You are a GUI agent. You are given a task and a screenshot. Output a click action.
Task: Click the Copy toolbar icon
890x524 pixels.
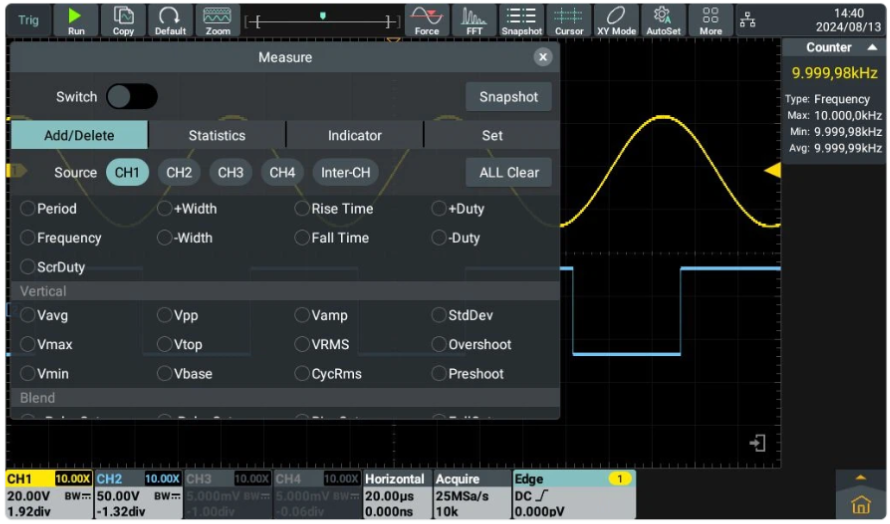[123, 19]
